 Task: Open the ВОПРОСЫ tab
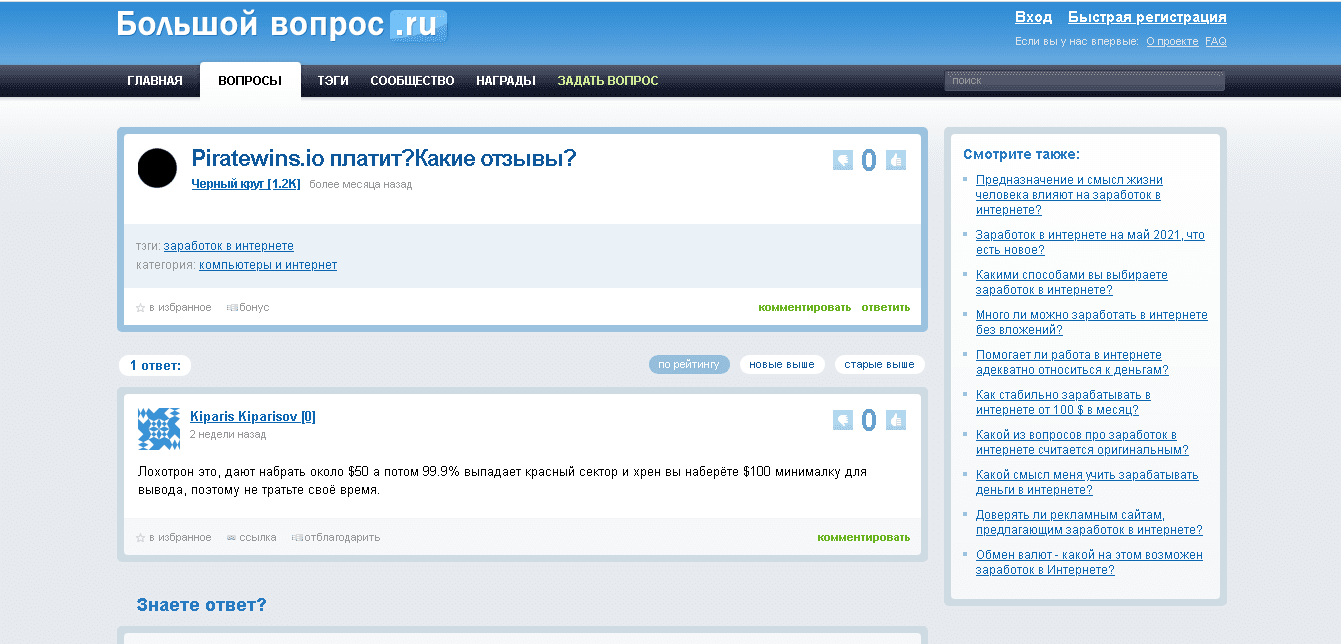click(250, 80)
